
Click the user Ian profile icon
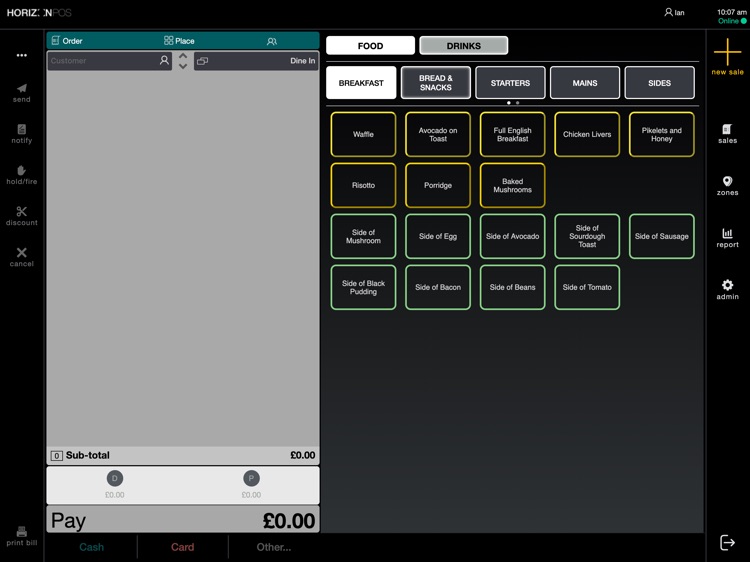pos(668,12)
